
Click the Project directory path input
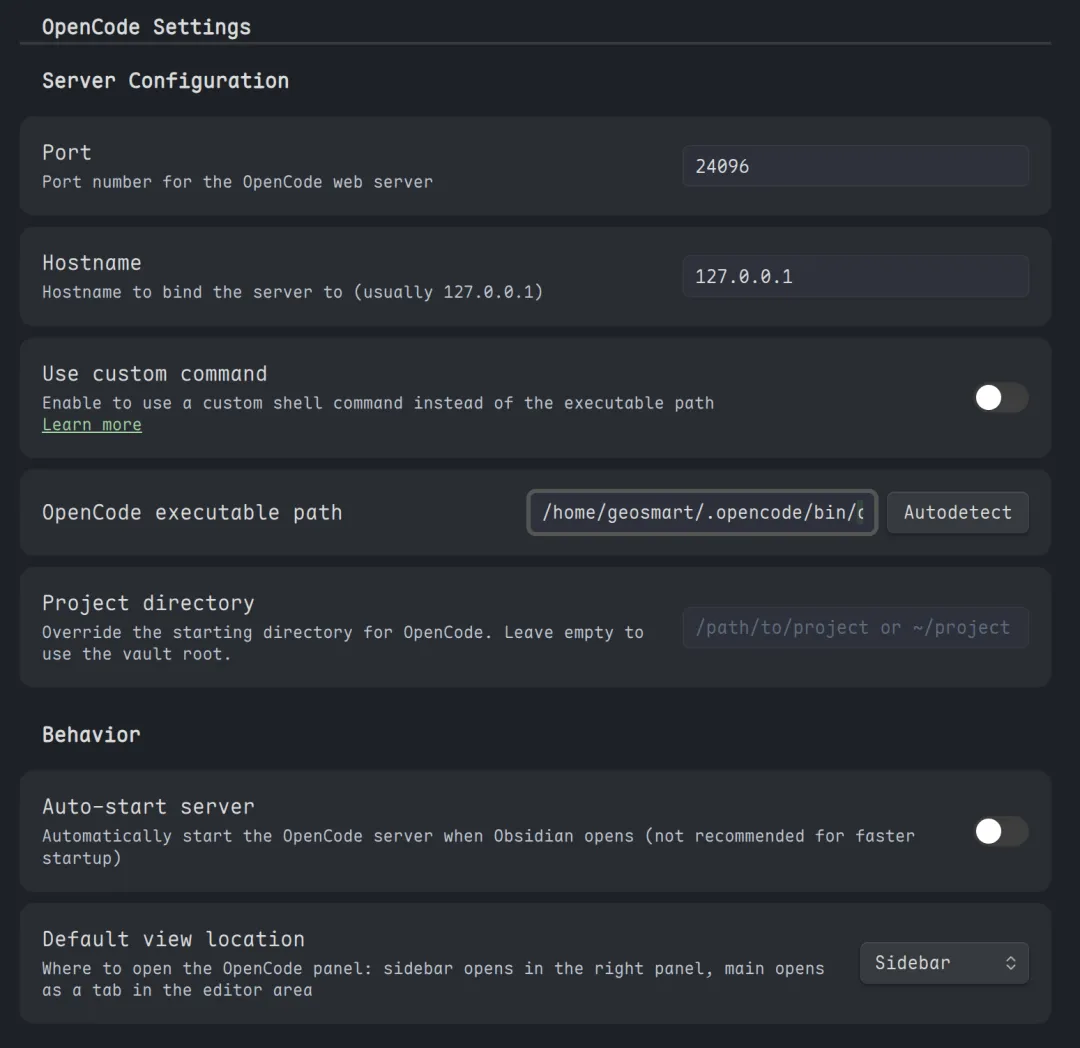pos(855,628)
